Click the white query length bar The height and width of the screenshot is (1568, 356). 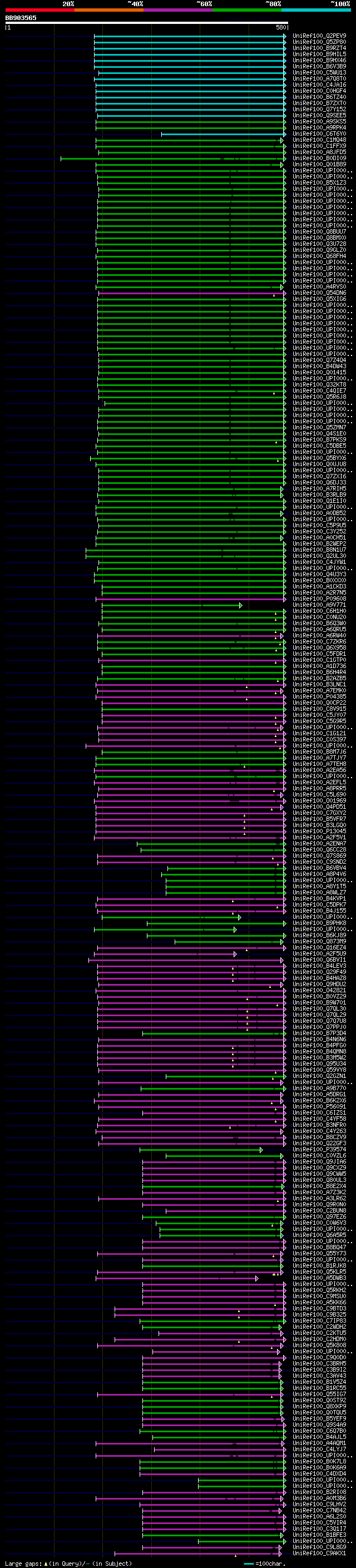pos(147,22)
